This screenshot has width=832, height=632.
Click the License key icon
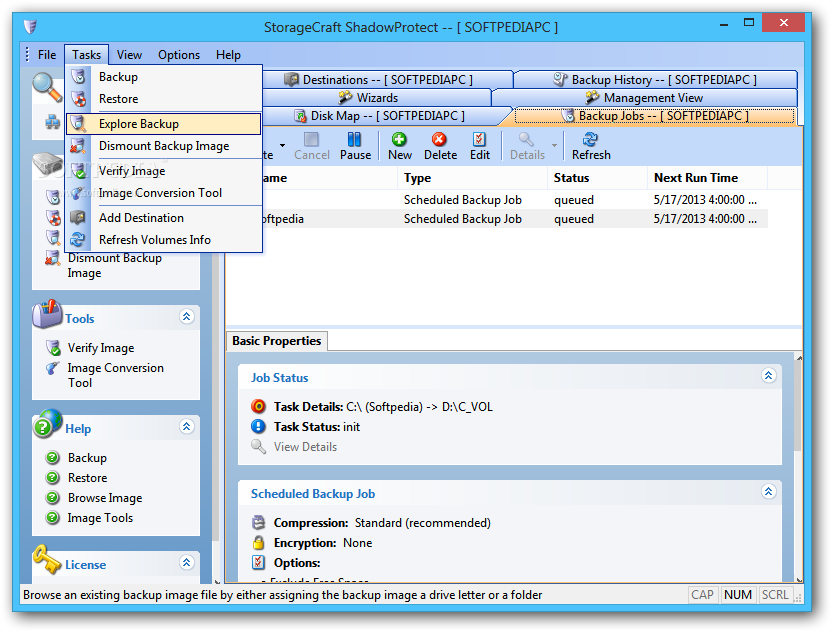(x=46, y=559)
